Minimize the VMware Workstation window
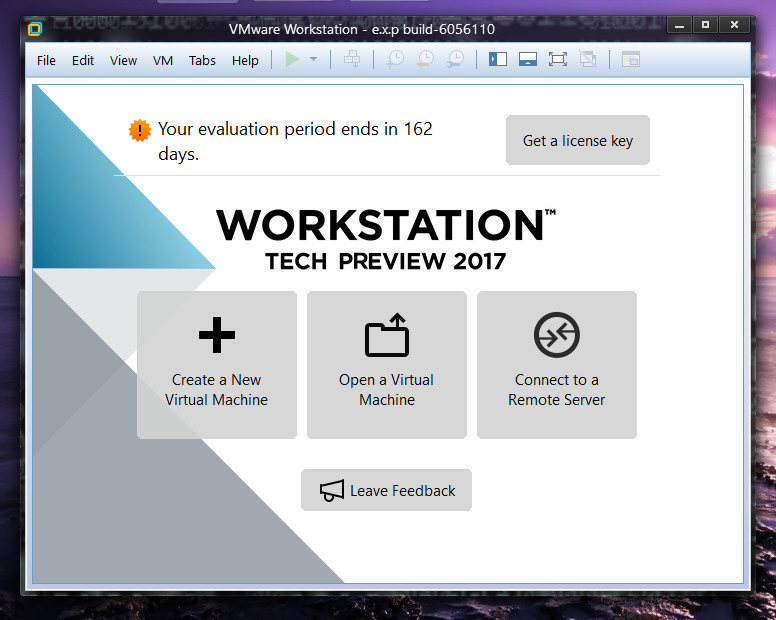The width and height of the screenshot is (776, 620). [x=679, y=25]
